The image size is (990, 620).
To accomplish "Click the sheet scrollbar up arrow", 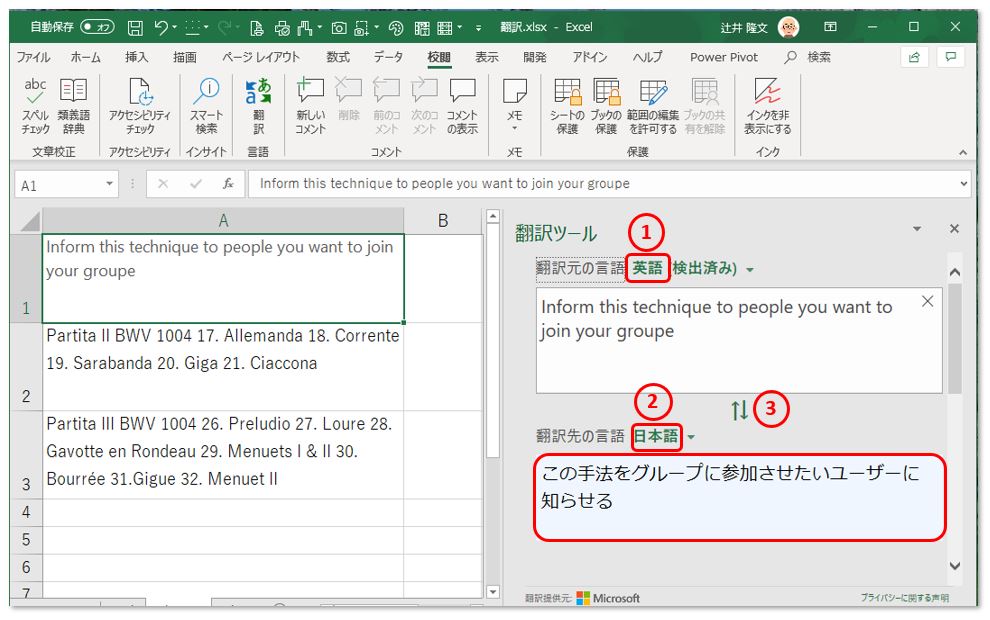I will click(x=493, y=217).
